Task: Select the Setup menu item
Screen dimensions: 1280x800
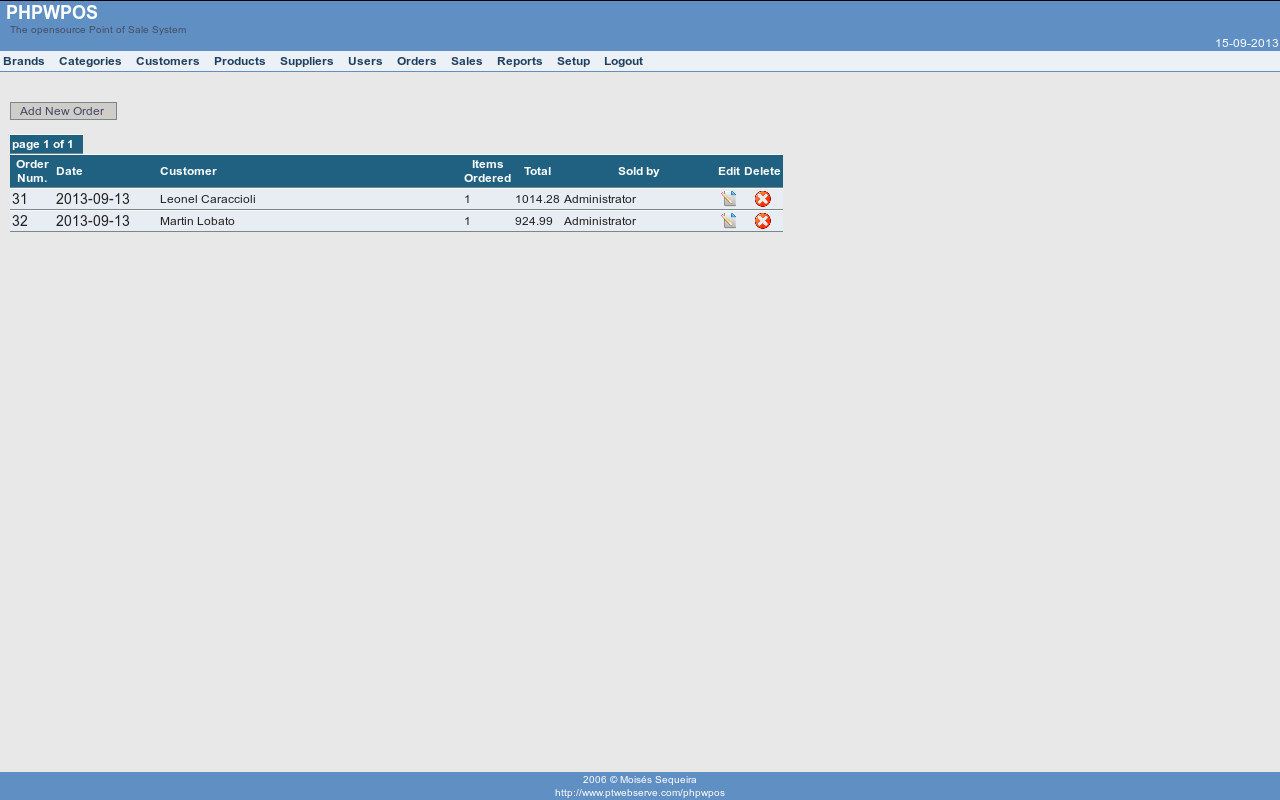Action: click(x=573, y=60)
